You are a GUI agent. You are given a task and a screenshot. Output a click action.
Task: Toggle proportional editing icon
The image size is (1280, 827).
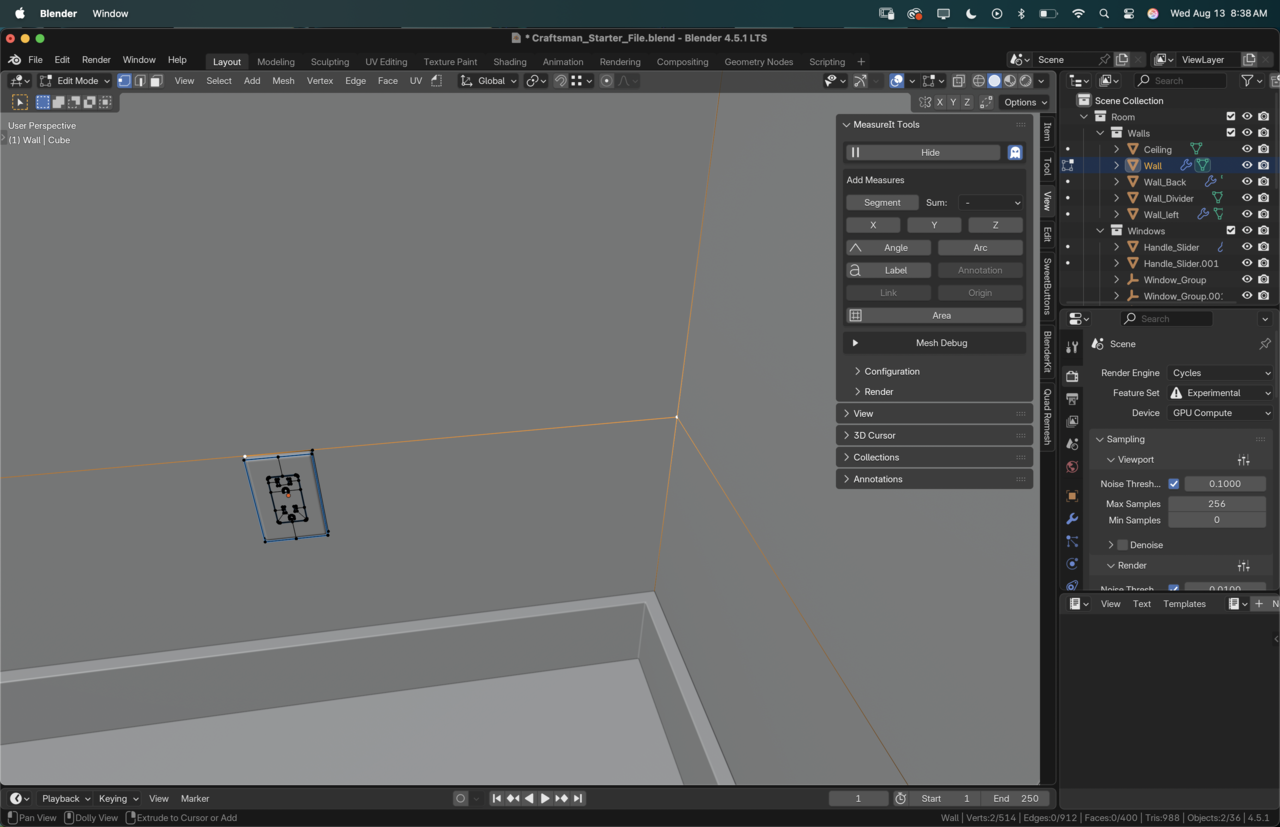[x=607, y=81]
